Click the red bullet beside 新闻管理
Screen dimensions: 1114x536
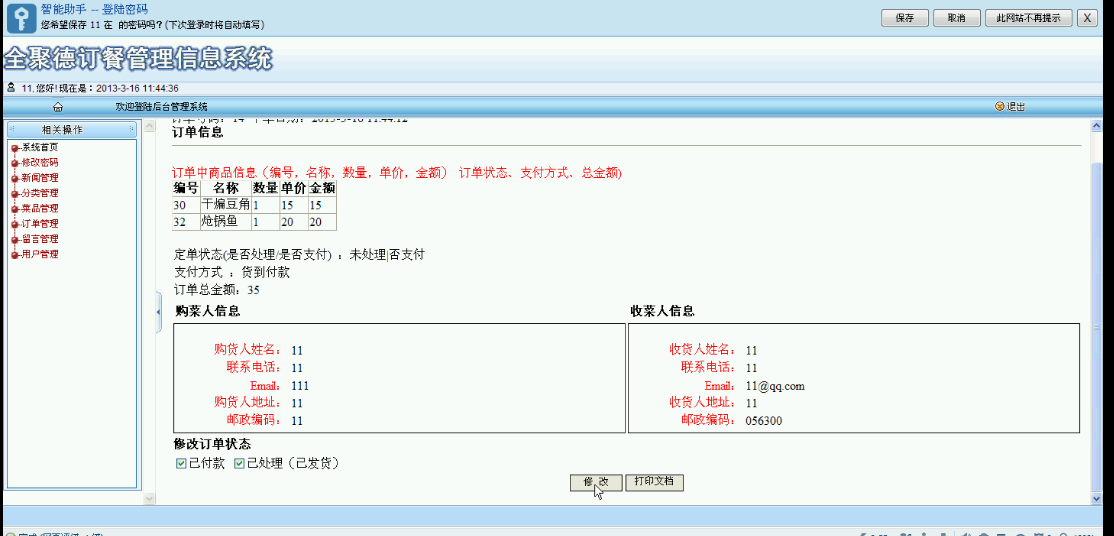click(15, 178)
